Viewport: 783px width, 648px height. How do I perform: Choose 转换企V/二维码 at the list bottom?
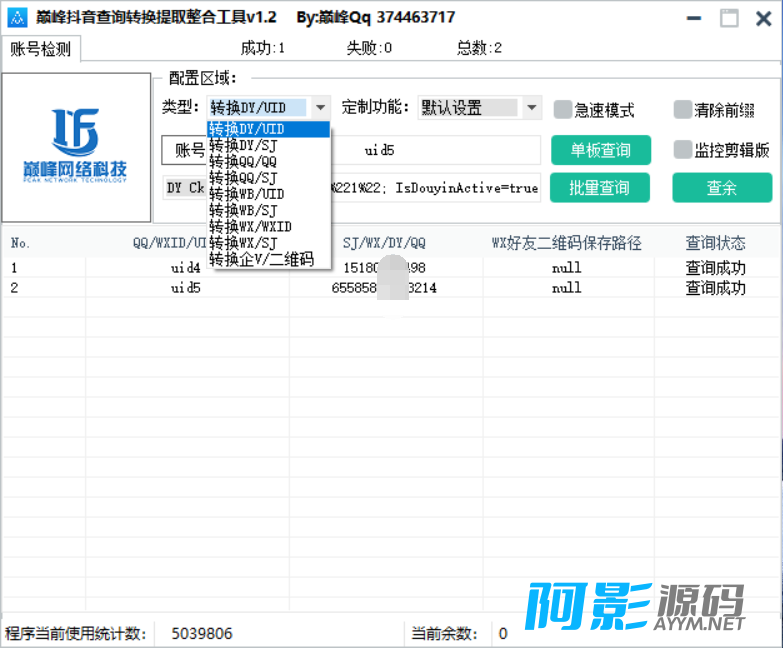[x=262, y=260]
